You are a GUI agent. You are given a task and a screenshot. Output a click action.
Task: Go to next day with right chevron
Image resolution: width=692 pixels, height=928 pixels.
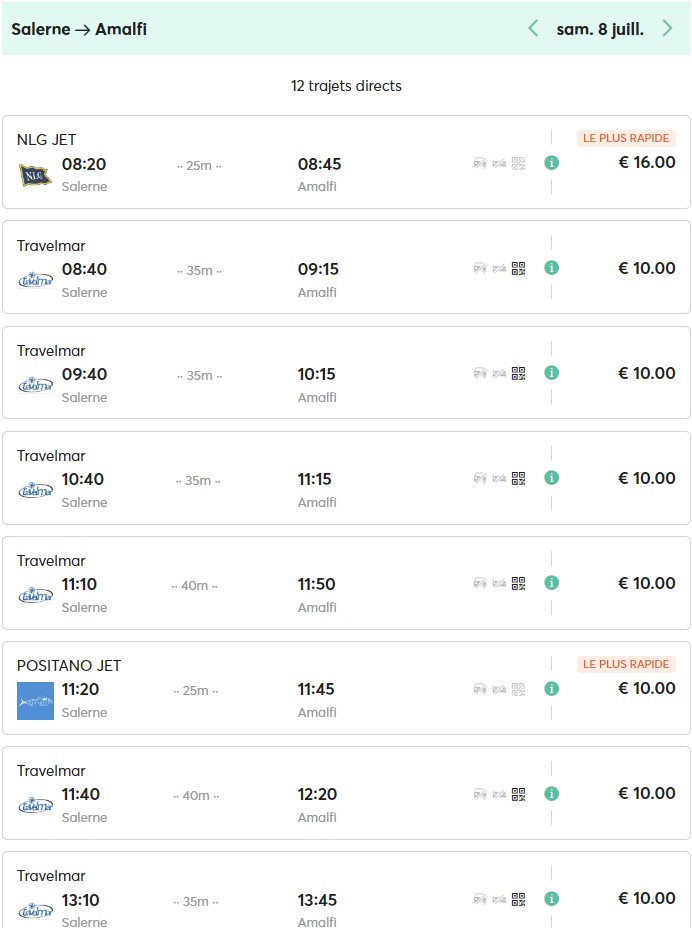pos(667,28)
